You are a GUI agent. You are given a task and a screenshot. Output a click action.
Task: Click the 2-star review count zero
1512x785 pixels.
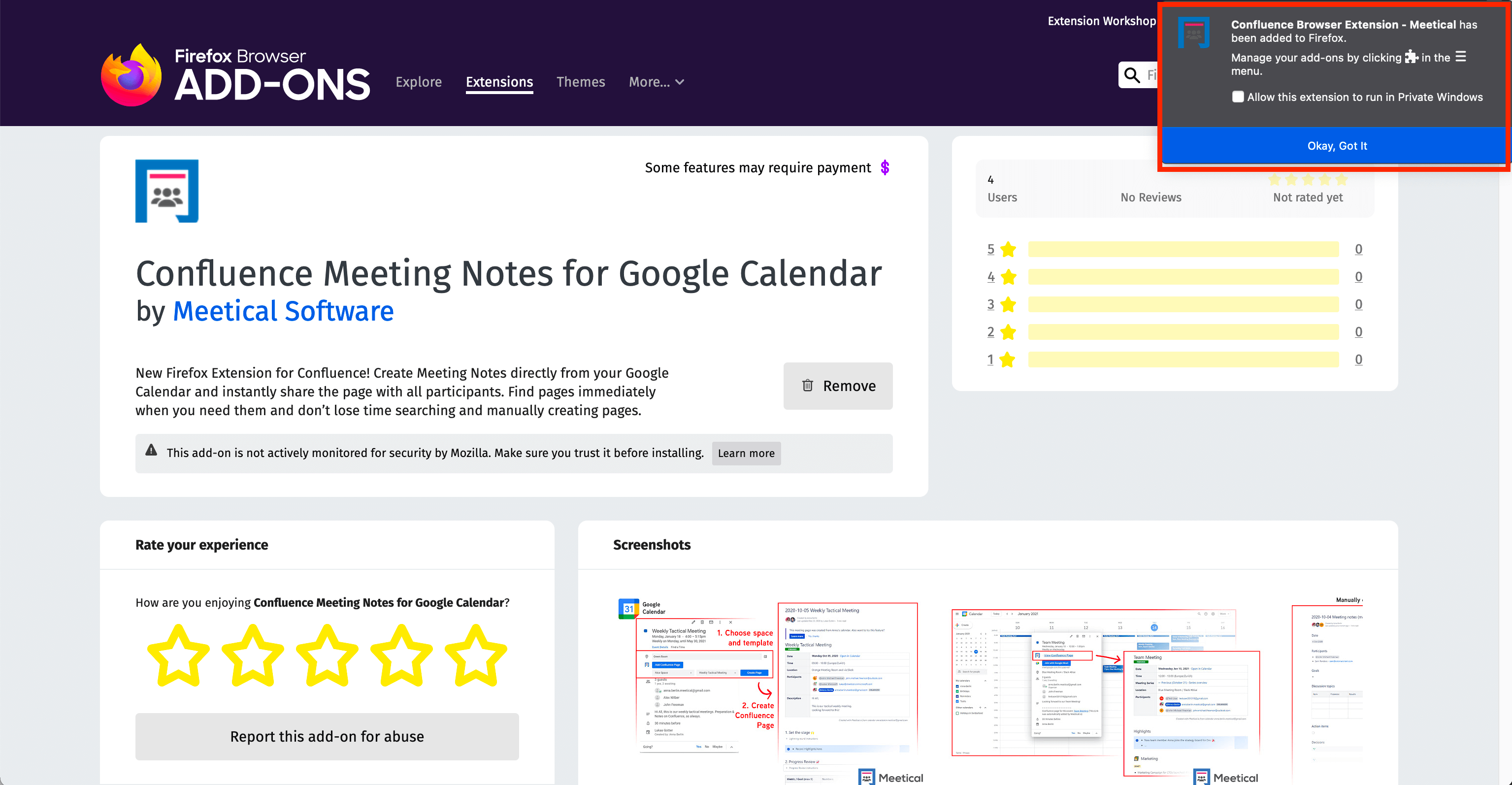(x=1358, y=332)
